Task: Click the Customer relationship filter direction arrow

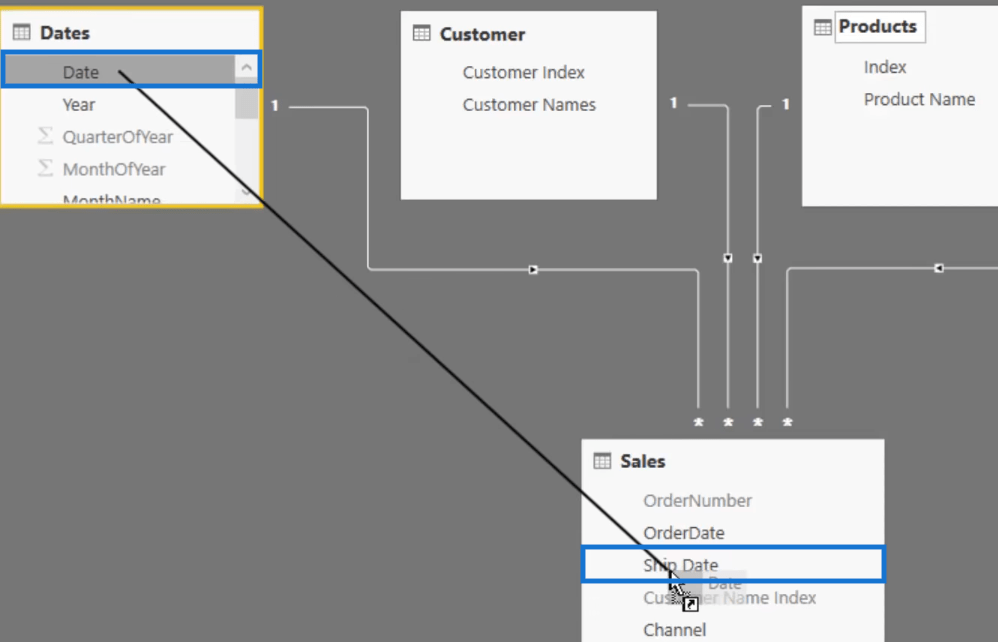Action: 727,258
